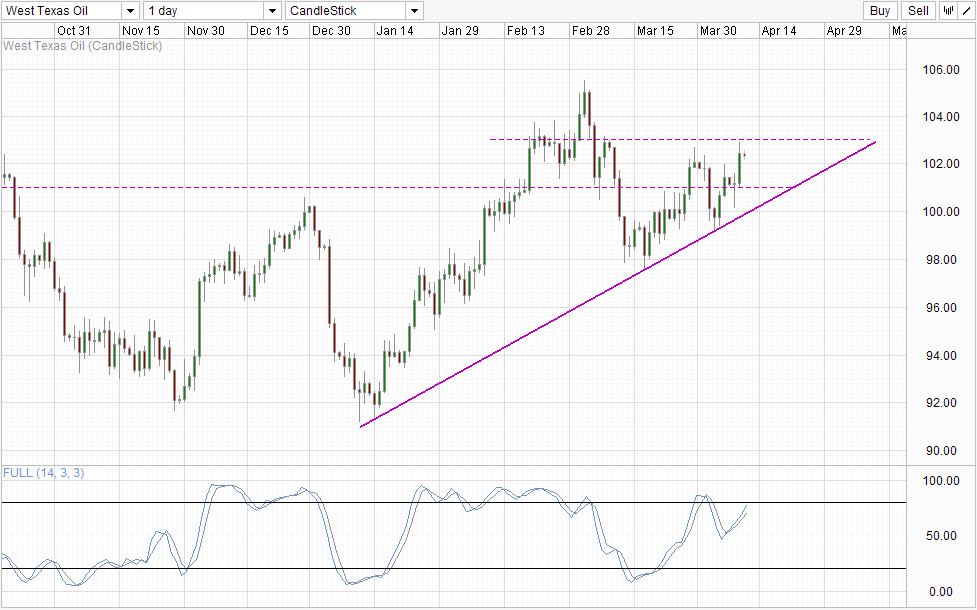Click the 98.00 price axis label
This screenshot has width=977, height=610.
943,260
